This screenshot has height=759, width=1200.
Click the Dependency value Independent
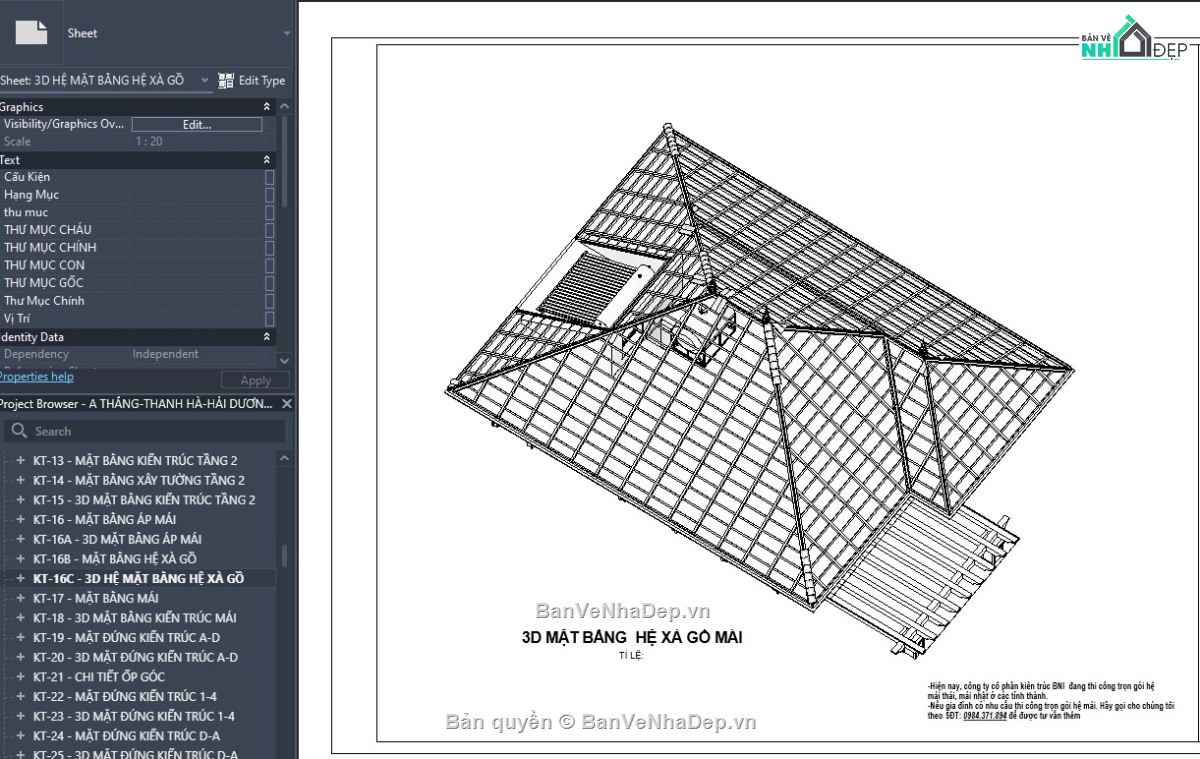tap(166, 354)
